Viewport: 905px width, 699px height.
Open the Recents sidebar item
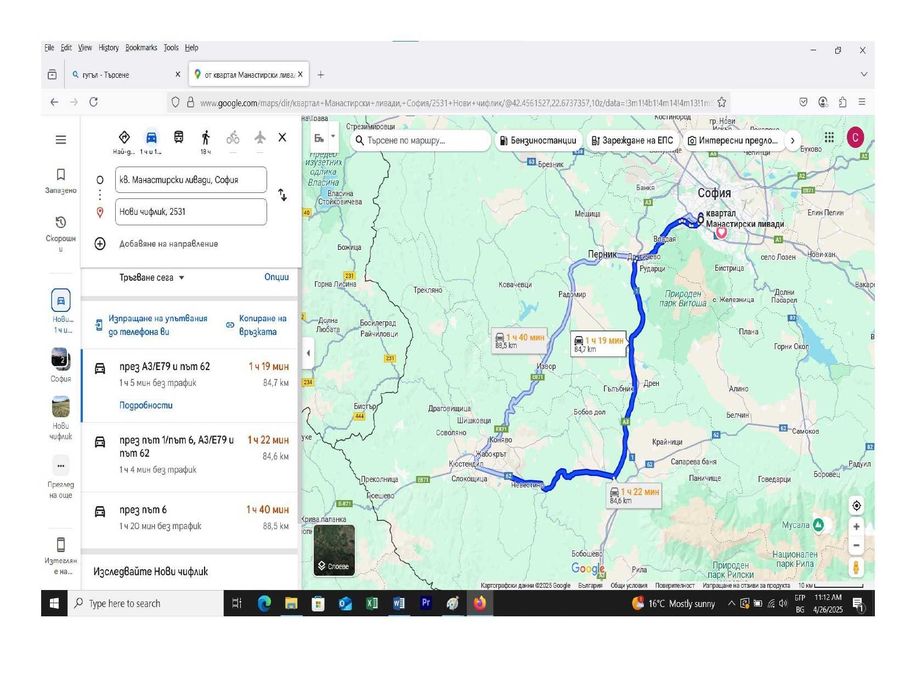[x=61, y=233]
